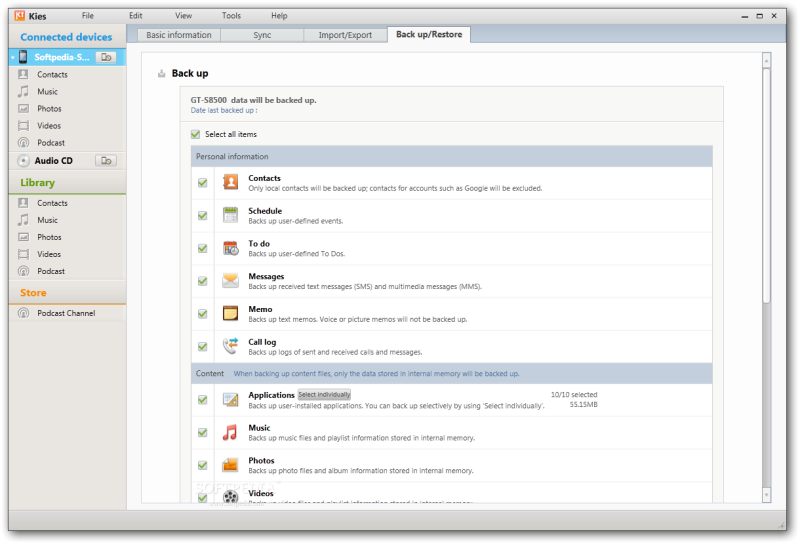Click the Call log phone icon

pos(231,346)
